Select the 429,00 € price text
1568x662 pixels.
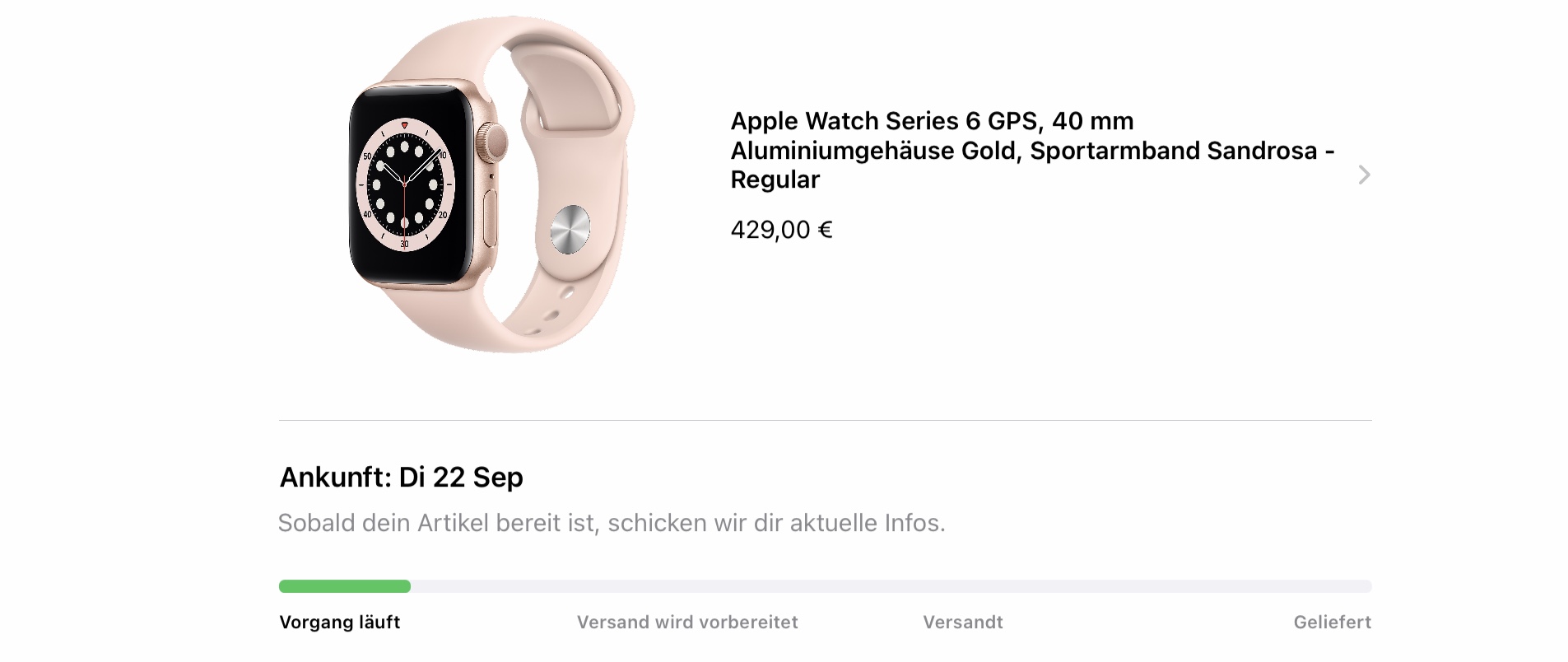point(781,230)
